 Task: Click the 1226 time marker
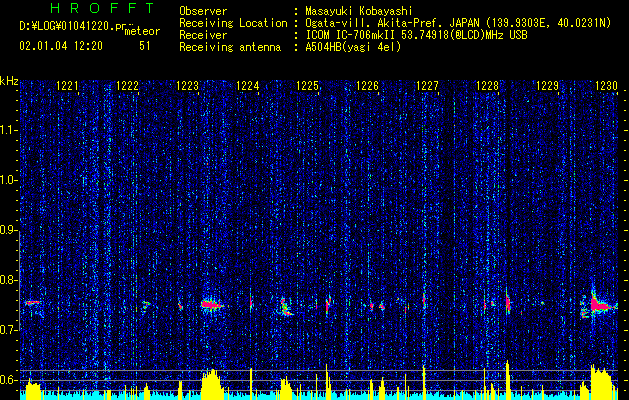(367, 86)
